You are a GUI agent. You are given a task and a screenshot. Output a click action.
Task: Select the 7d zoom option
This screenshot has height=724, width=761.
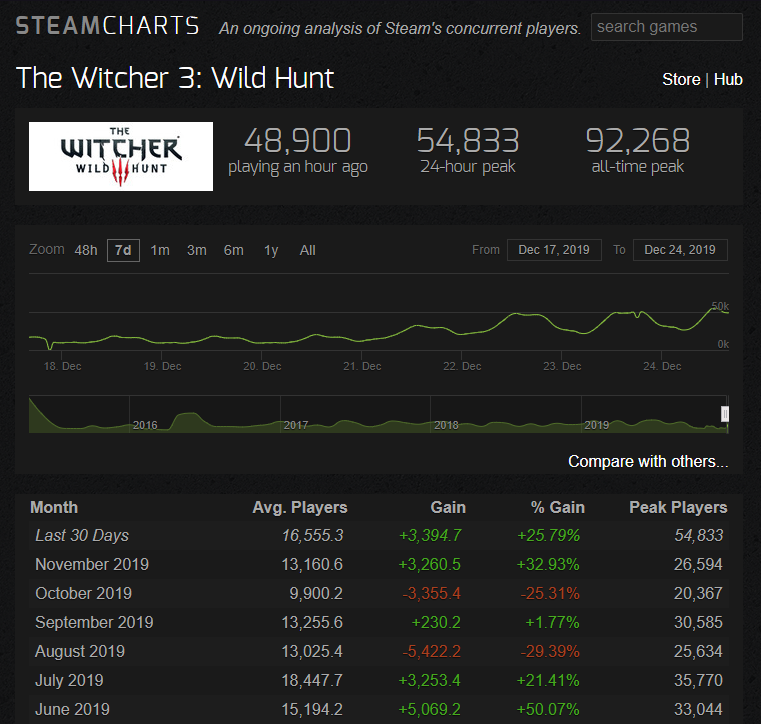pos(123,250)
